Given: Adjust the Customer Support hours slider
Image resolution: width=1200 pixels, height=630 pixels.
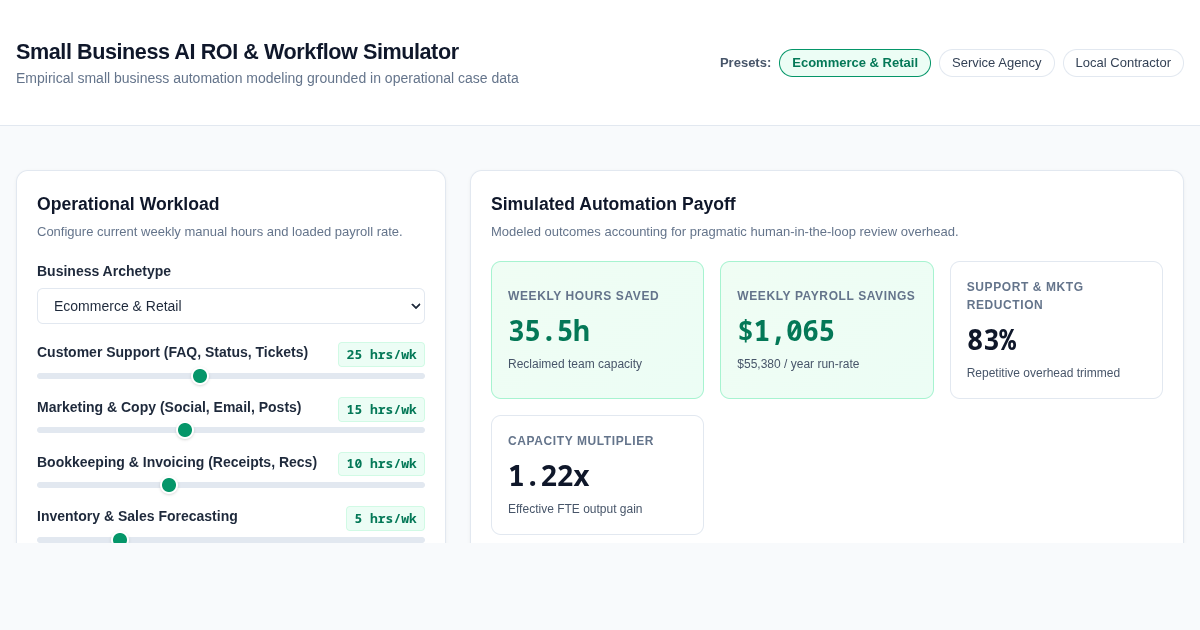Looking at the screenshot, I should tap(231, 376).
